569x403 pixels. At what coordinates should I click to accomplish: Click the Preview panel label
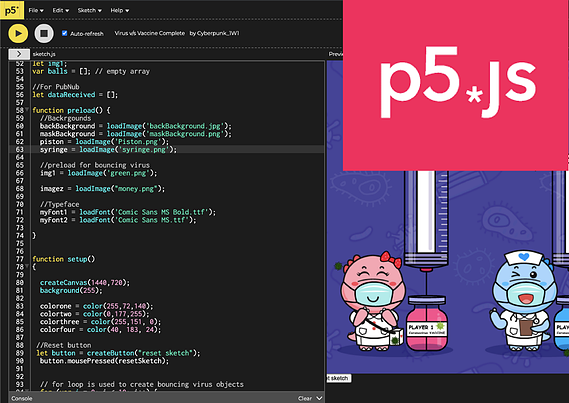[336, 54]
